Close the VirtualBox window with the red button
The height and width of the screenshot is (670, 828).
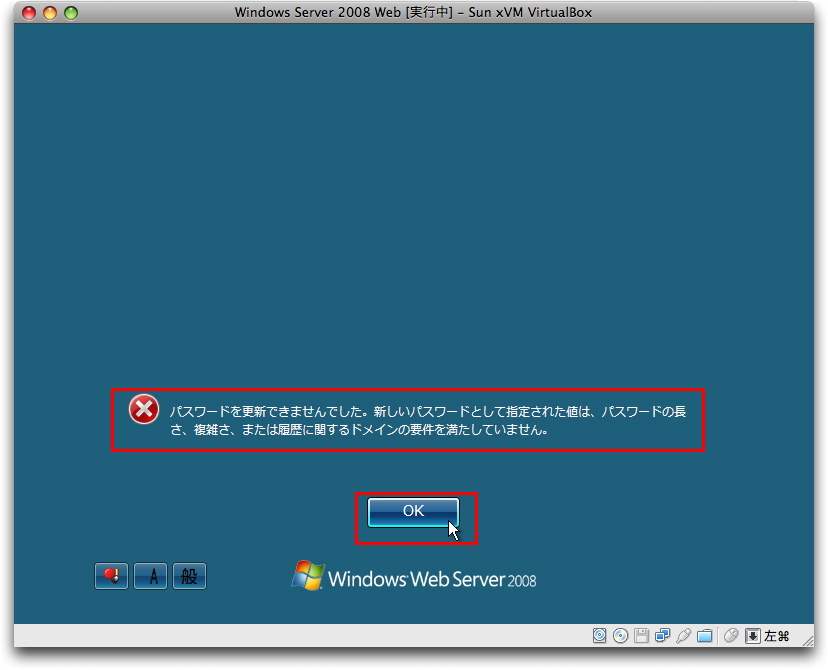[29, 13]
